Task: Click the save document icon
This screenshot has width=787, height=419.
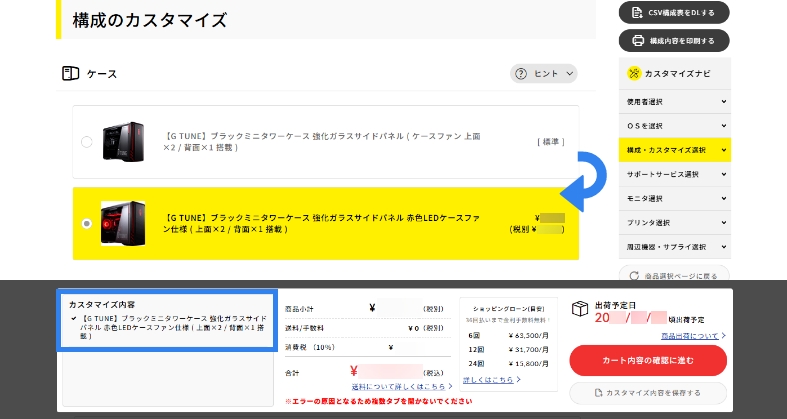Action: (x=598, y=393)
